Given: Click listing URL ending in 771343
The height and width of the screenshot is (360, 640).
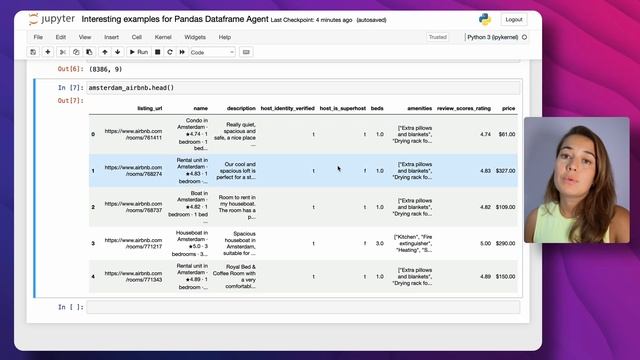Looking at the screenshot, I should pyautogui.click(x=133, y=276).
